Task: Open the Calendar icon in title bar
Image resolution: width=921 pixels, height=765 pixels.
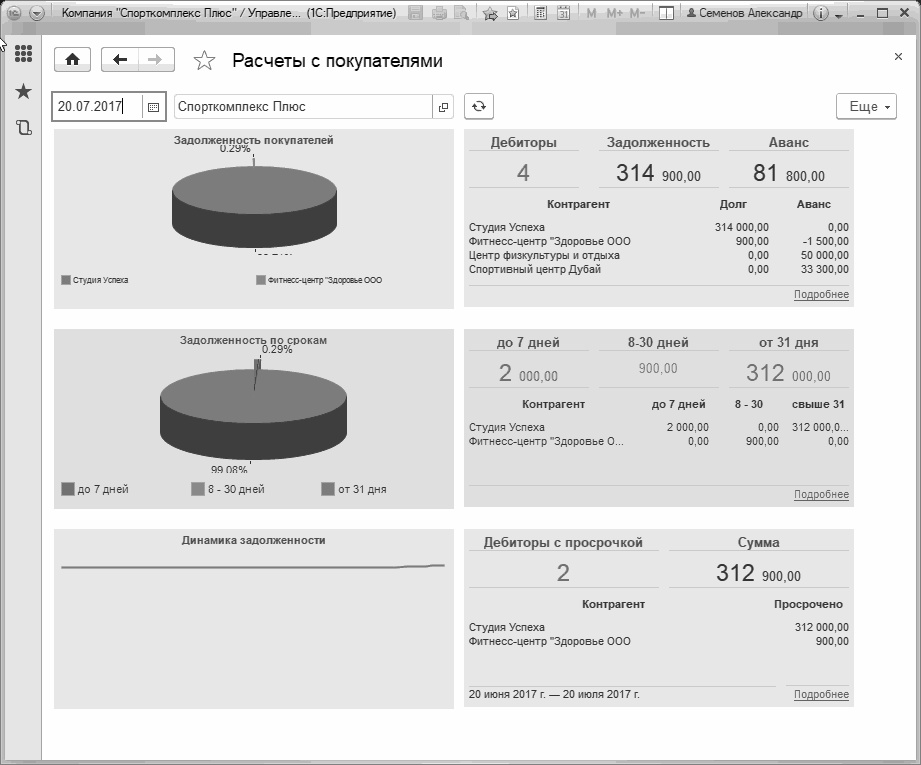Action: tap(563, 13)
